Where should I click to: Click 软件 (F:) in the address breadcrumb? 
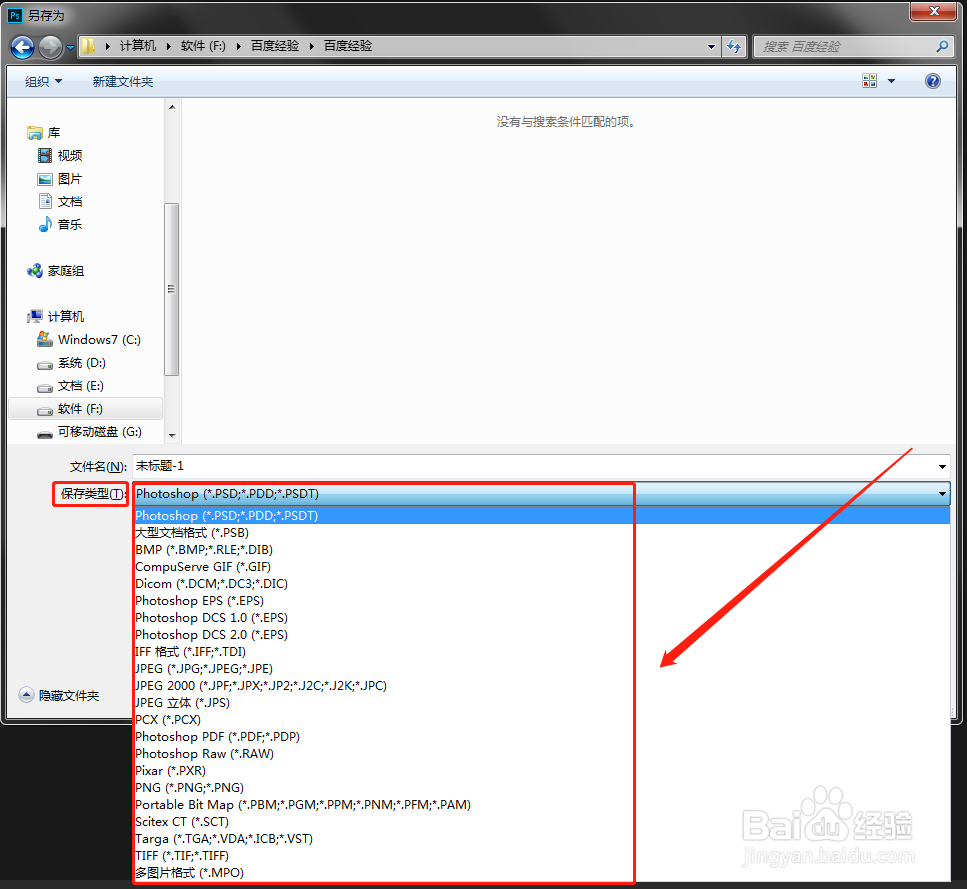point(203,46)
